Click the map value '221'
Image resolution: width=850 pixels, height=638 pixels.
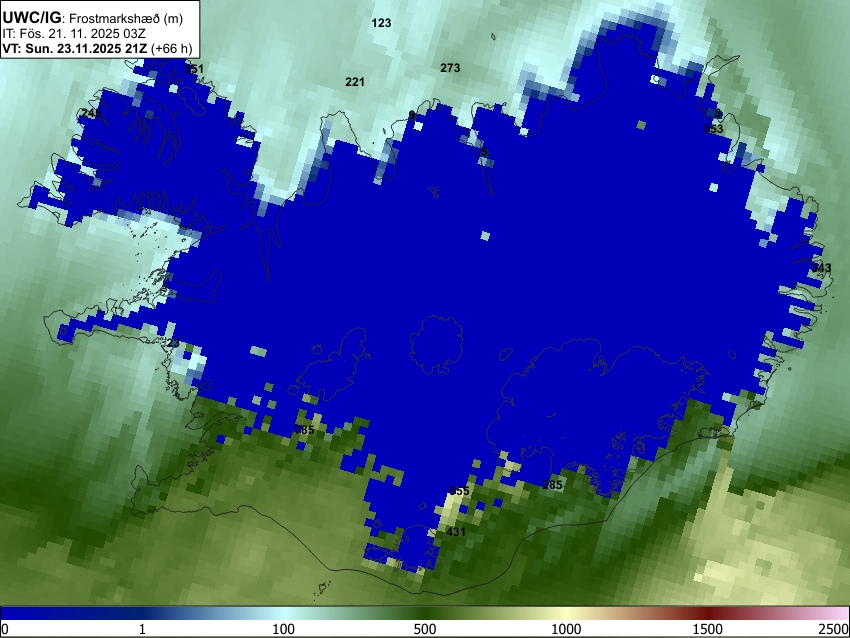(355, 82)
